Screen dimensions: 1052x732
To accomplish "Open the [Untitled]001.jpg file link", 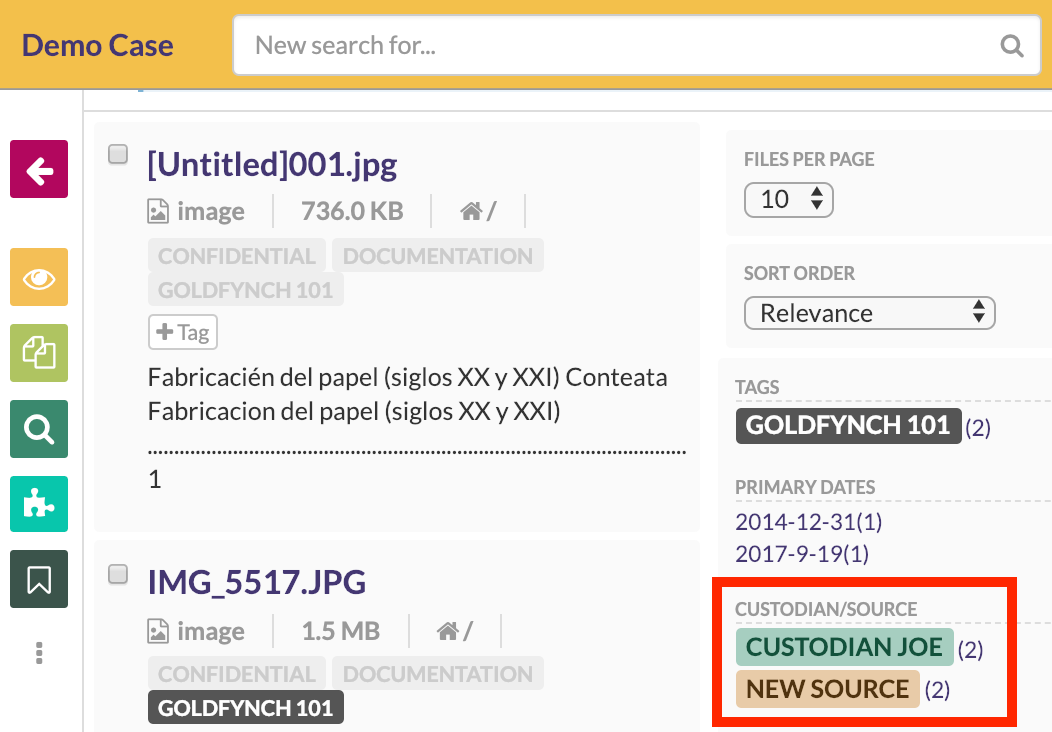I will tap(272, 164).
